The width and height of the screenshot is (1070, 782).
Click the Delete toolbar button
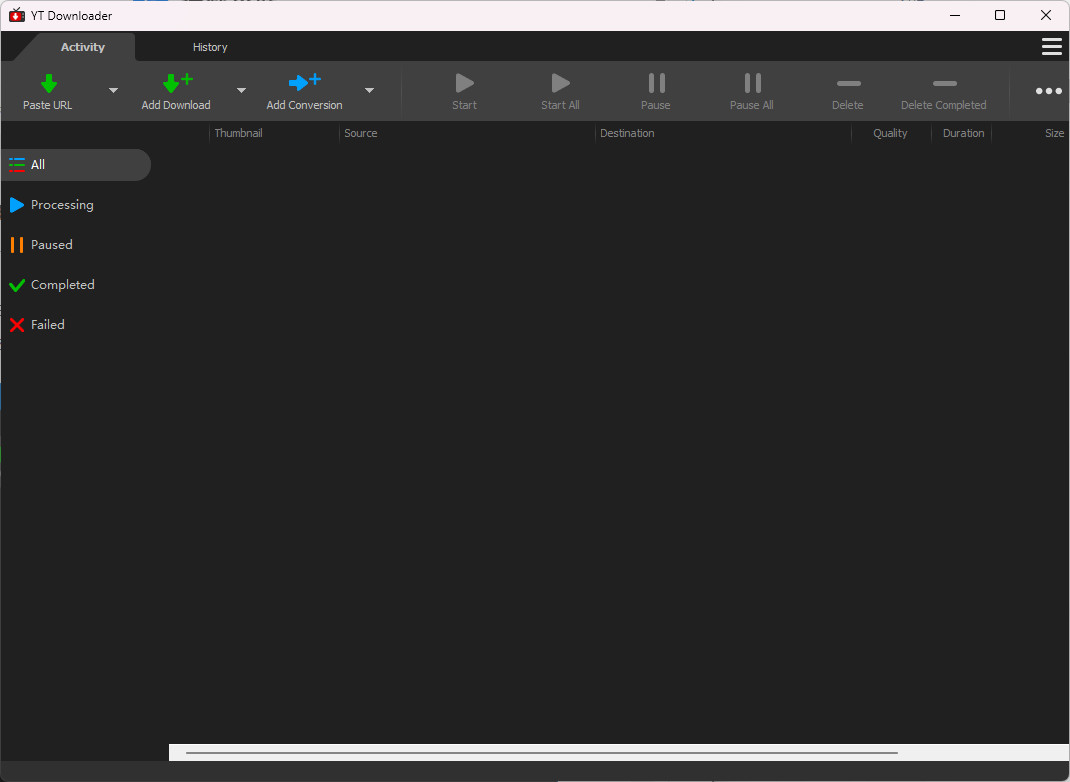848,91
